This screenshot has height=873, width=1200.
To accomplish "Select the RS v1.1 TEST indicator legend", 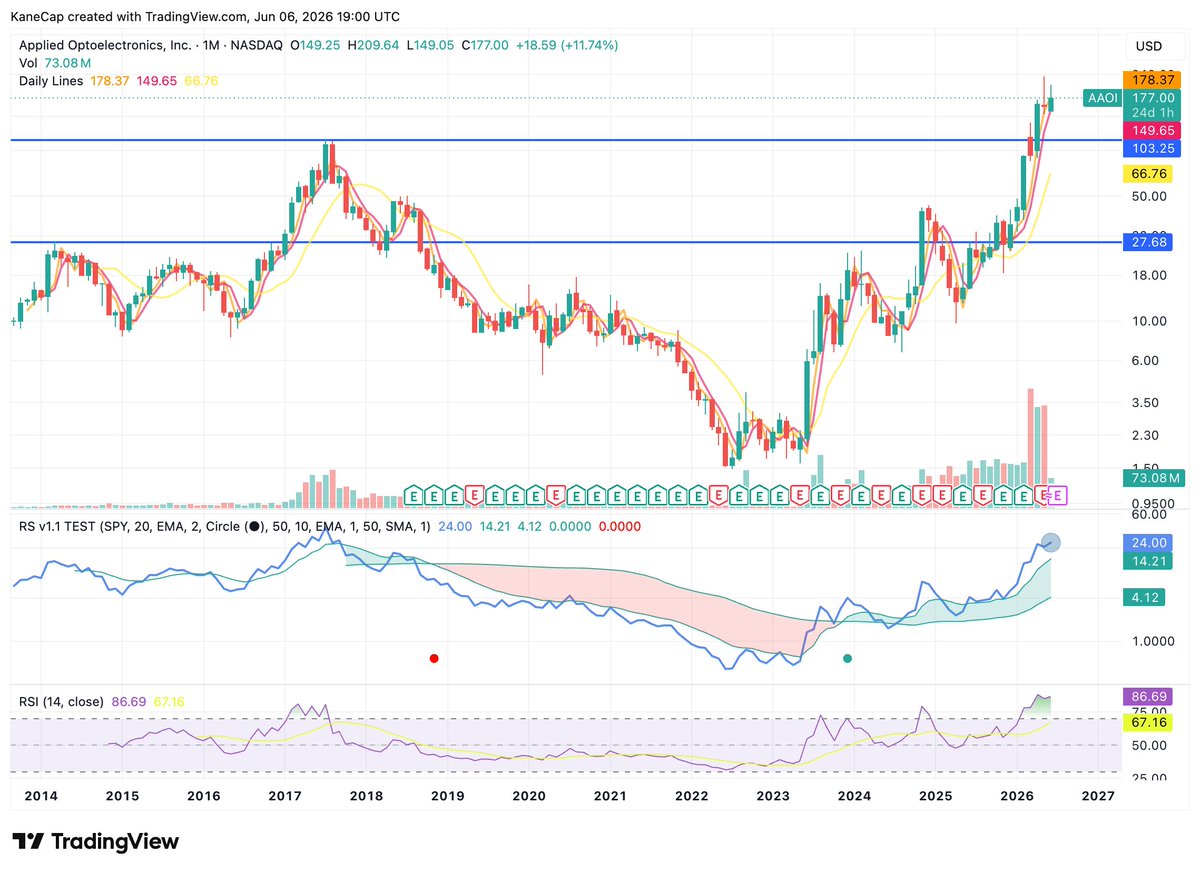I will [x=68, y=526].
